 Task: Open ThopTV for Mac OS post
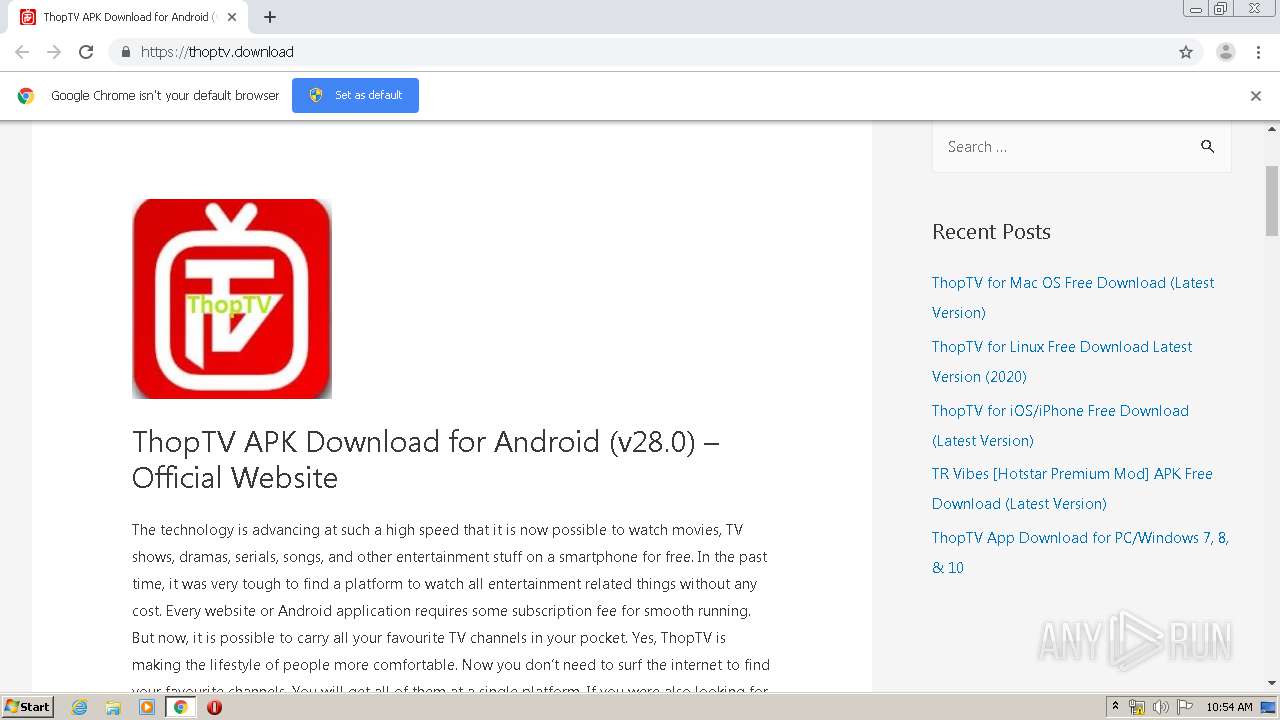1073,297
